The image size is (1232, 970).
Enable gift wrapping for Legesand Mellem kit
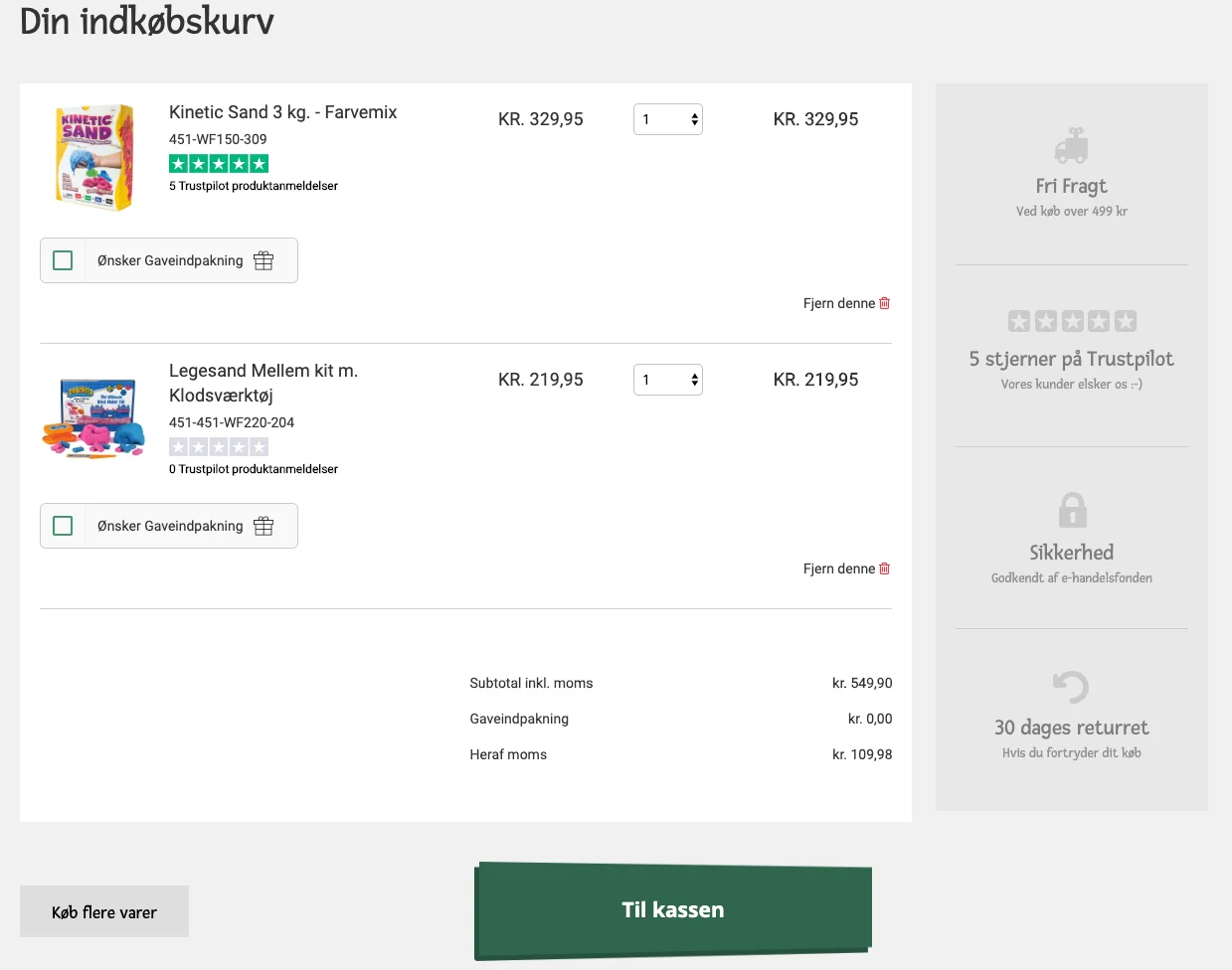(x=63, y=526)
